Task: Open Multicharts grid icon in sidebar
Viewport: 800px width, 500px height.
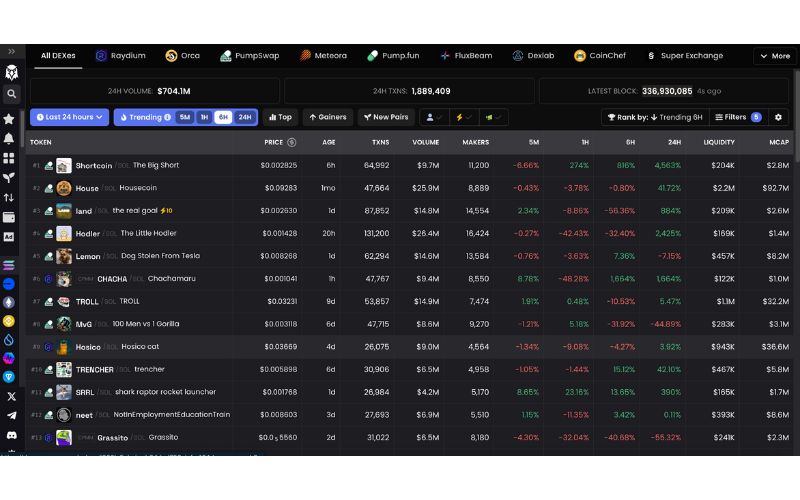Action: tap(9, 158)
